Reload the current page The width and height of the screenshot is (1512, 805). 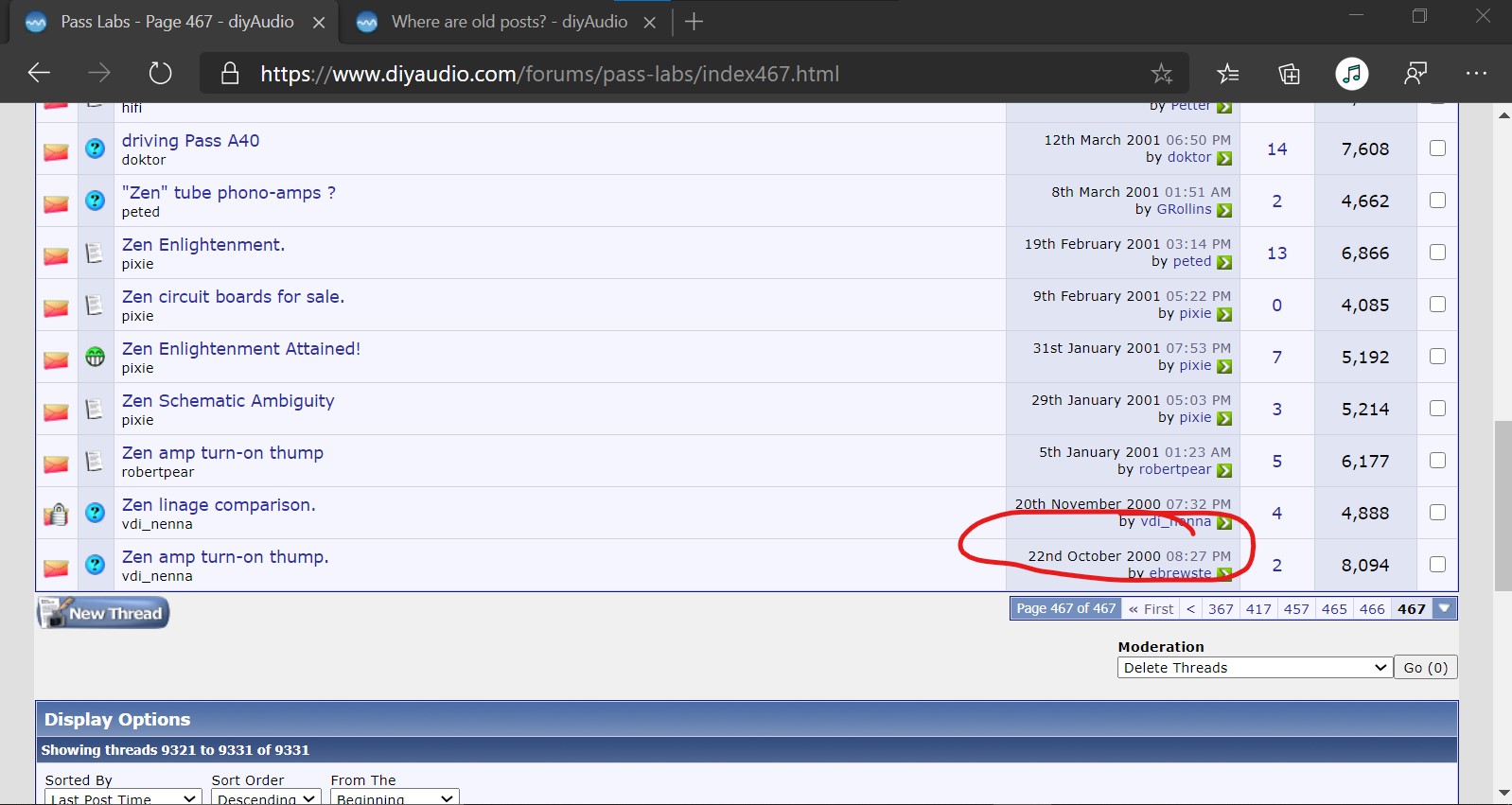[x=160, y=73]
